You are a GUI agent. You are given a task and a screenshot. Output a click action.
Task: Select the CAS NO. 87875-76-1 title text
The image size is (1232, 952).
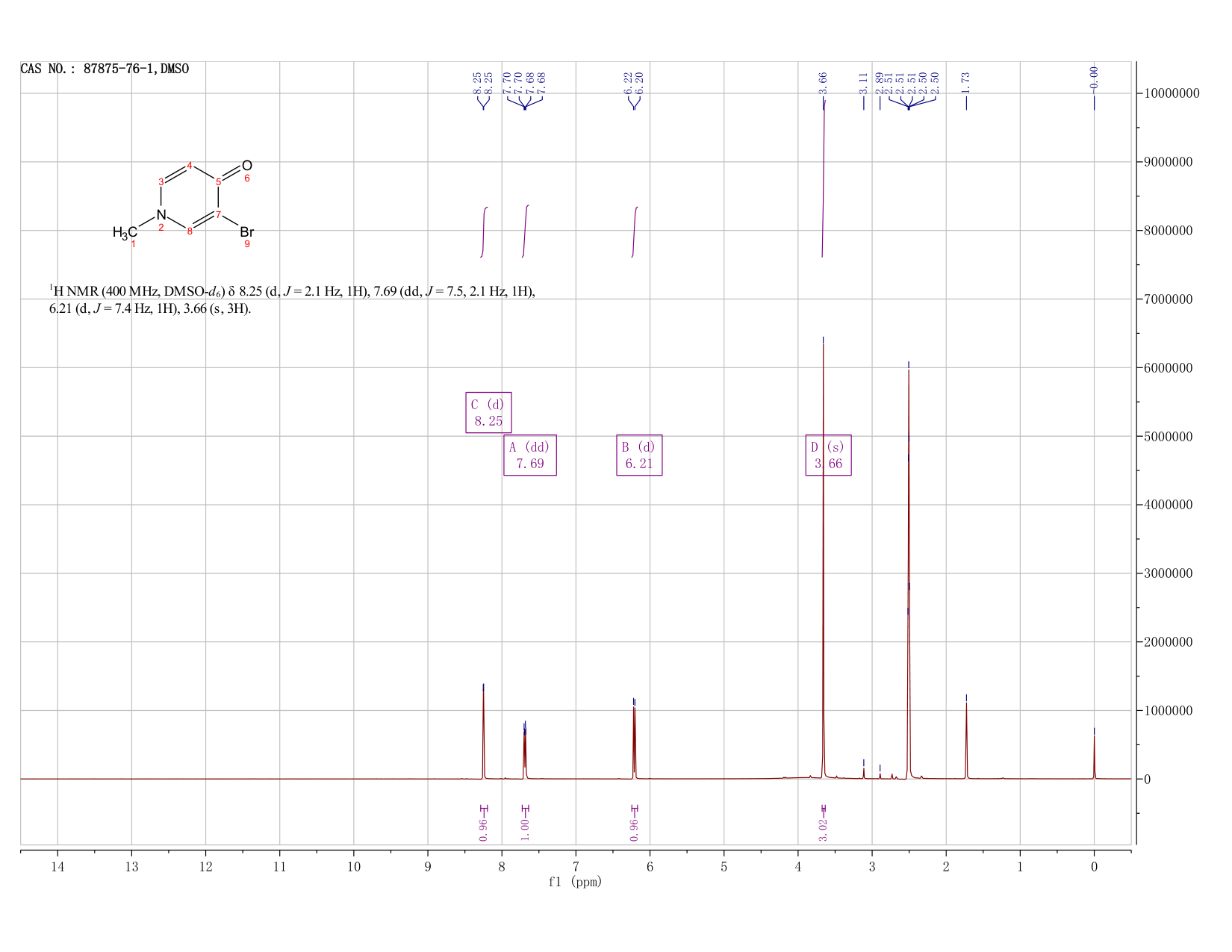click(x=105, y=69)
